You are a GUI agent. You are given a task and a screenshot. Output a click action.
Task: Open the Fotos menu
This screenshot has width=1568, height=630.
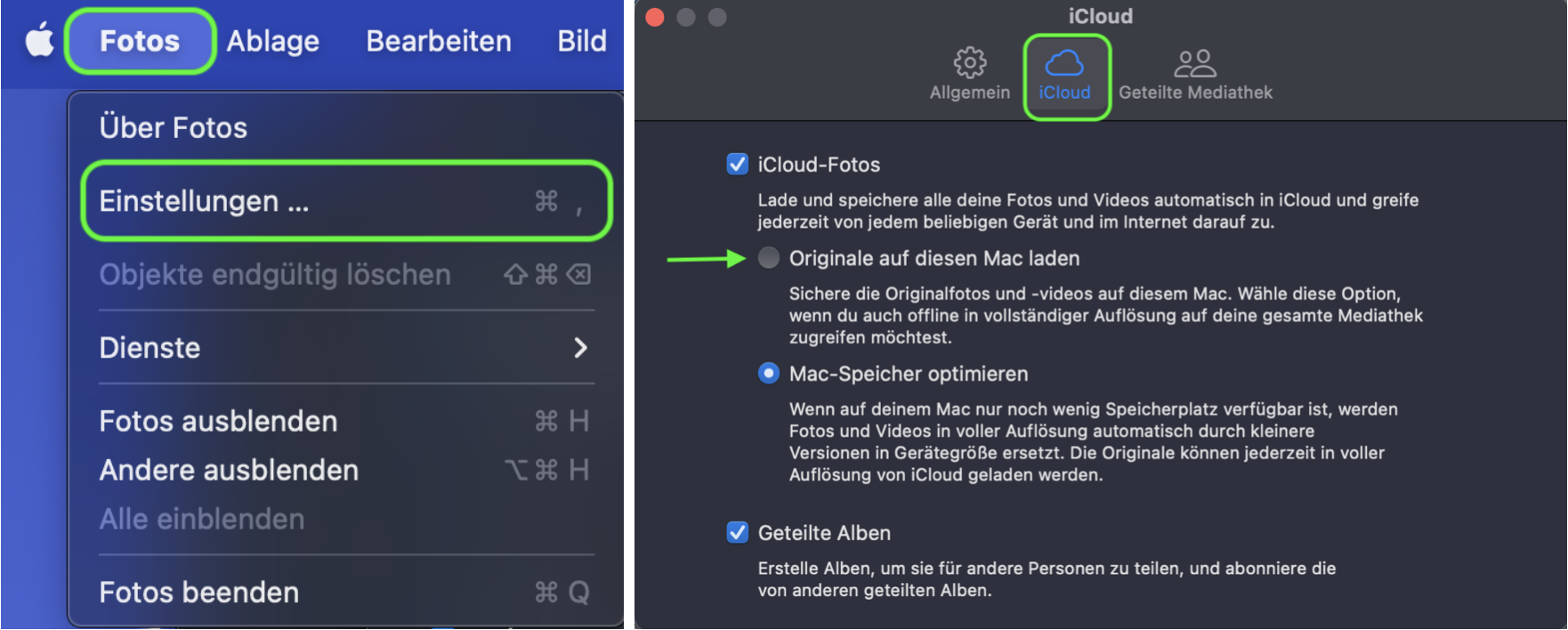(140, 41)
